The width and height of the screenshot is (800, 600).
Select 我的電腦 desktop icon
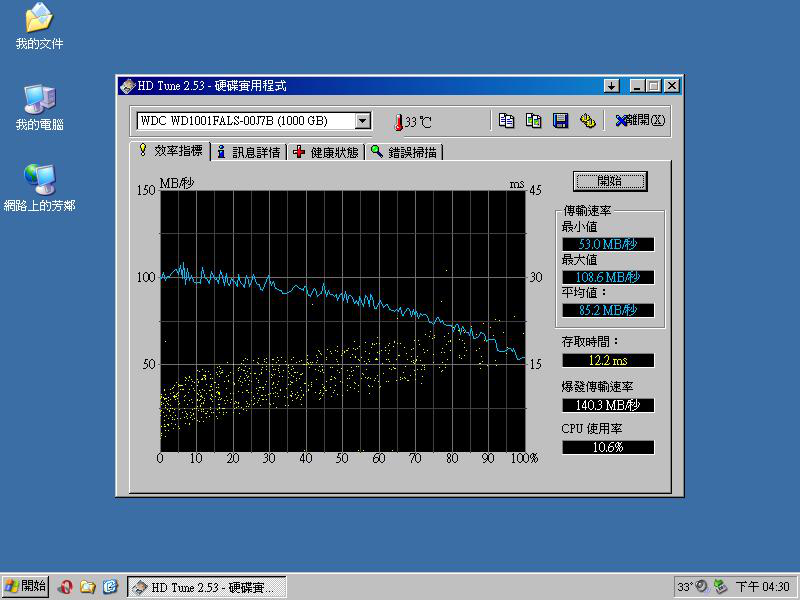(x=39, y=108)
